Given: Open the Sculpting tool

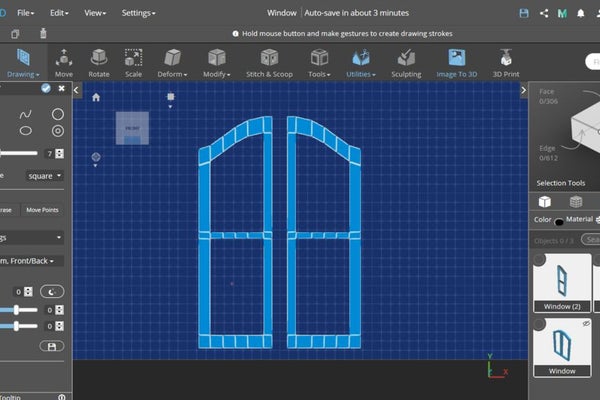Looking at the screenshot, I should (x=405, y=62).
